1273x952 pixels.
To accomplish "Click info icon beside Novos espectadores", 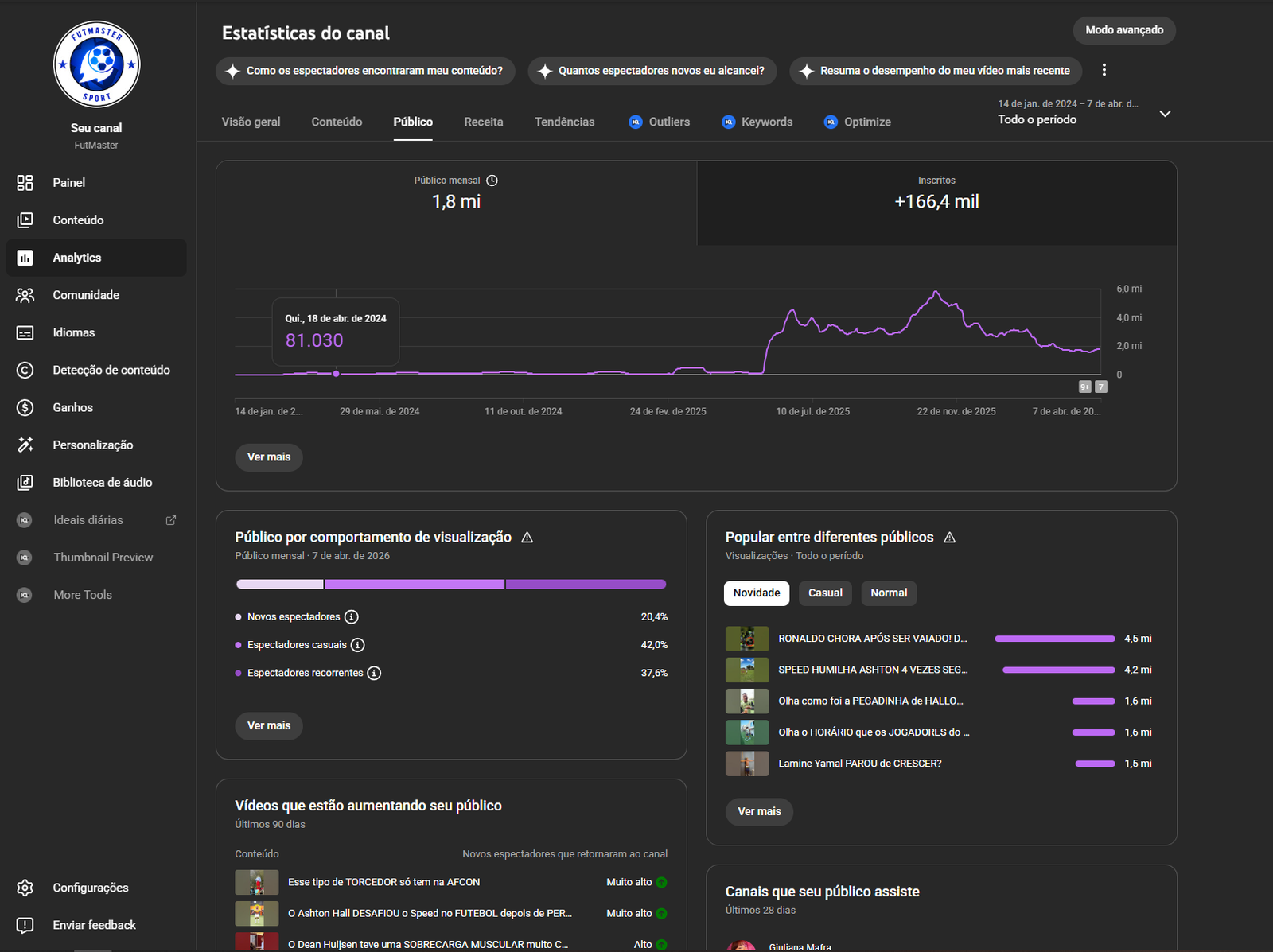I will click(351, 617).
